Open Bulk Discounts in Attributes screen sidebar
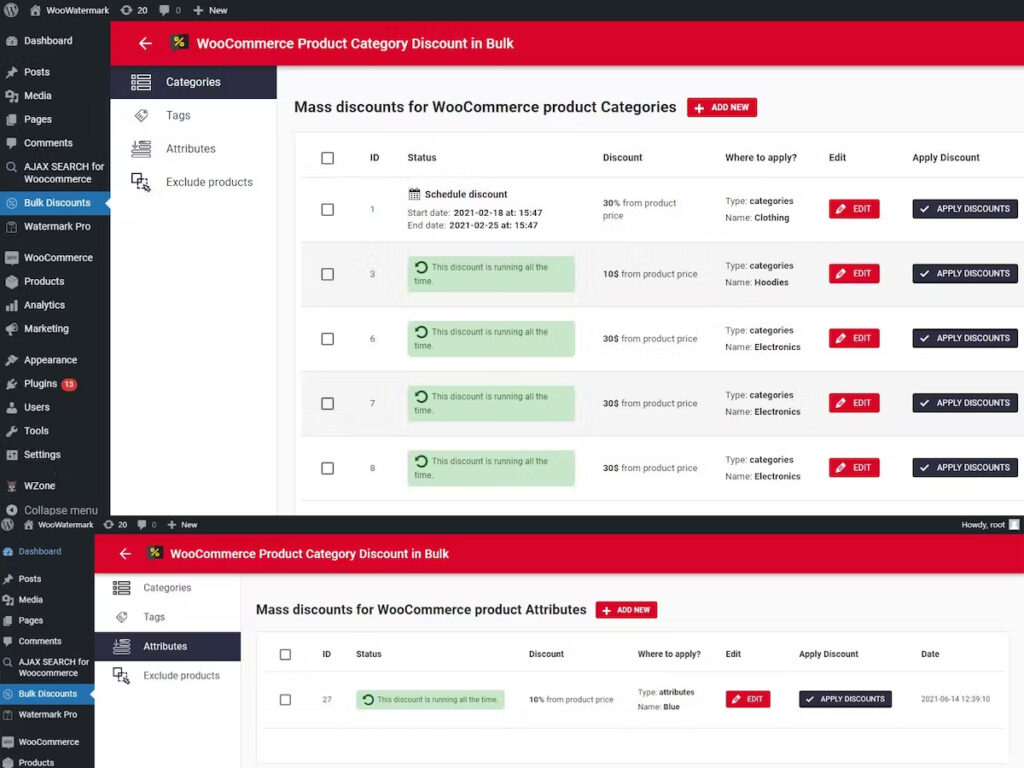The height and width of the screenshot is (768, 1024). coord(47,694)
